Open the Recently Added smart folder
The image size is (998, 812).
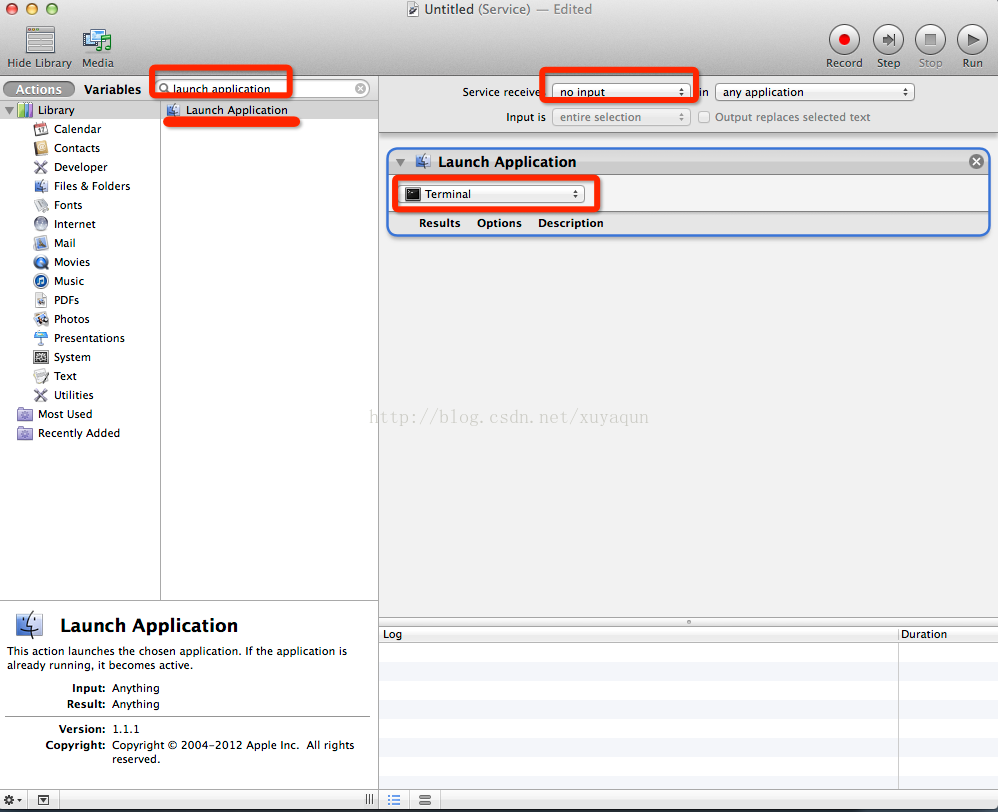(79, 433)
